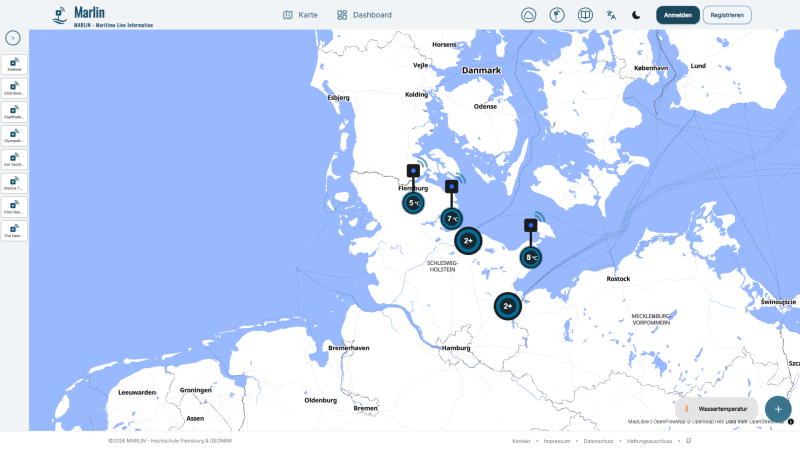Select the Am Yacht... sensor in the sidebar
Image resolution: width=800 pixels, height=450 pixels.
pyautogui.click(x=14, y=160)
